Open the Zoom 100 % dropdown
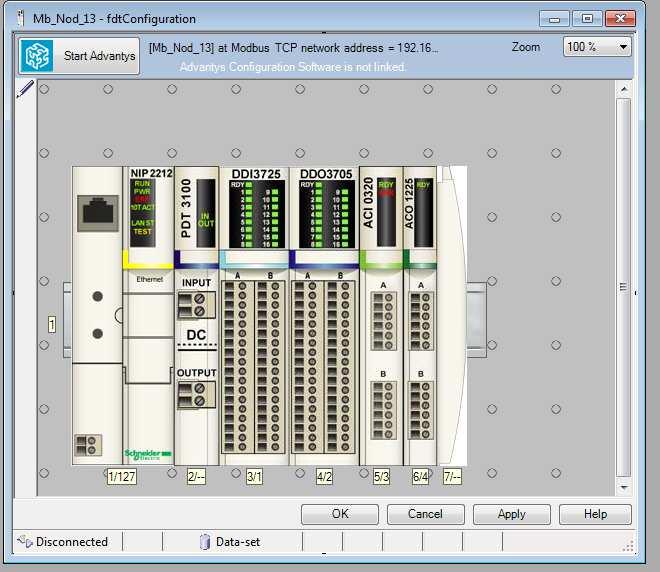The height and width of the screenshot is (572, 660). point(597,47)
